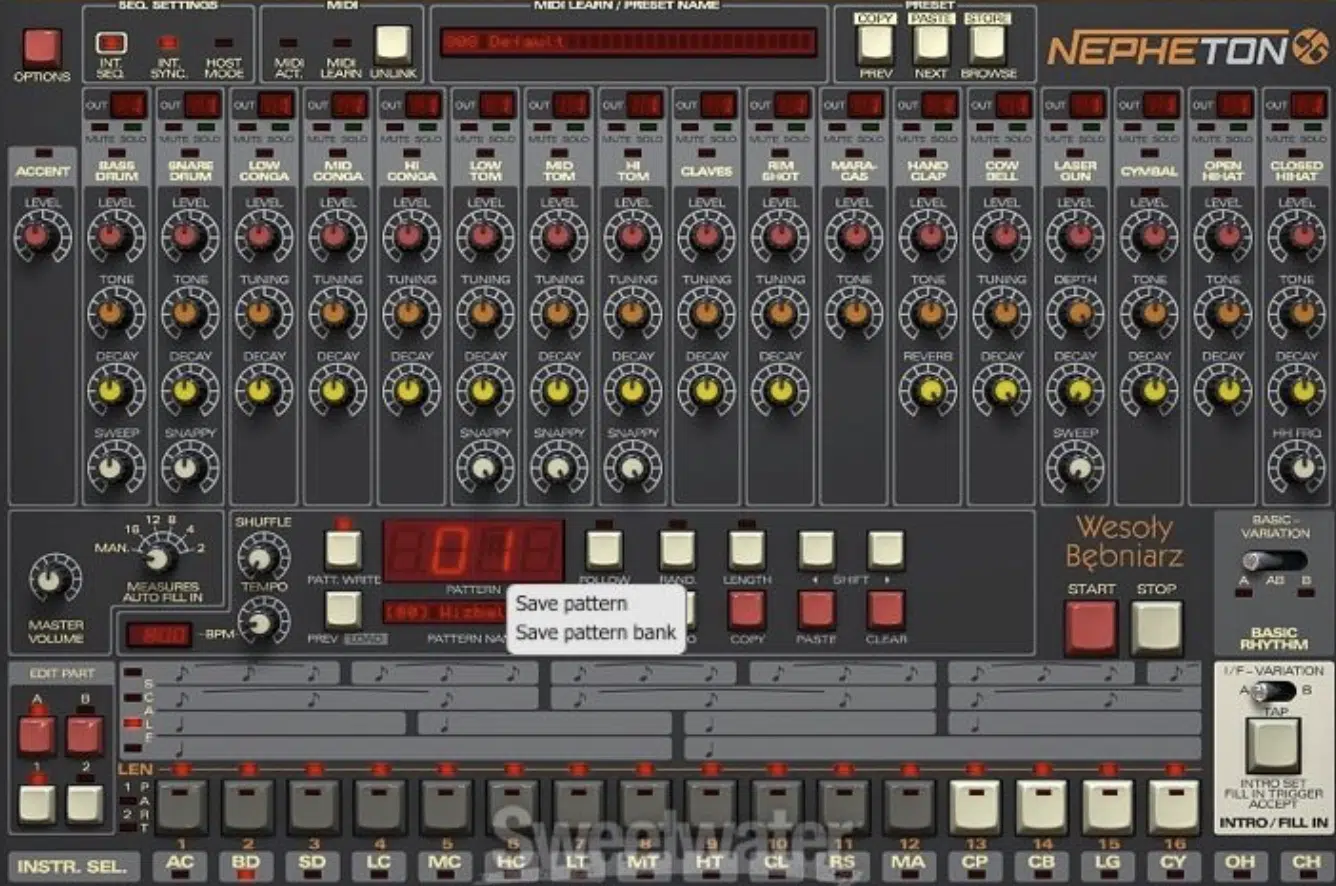Open the Open Hihat OUT selector
This screenshot has height=886, width=1336.
pyautogui.click(x=1235, y=104)
